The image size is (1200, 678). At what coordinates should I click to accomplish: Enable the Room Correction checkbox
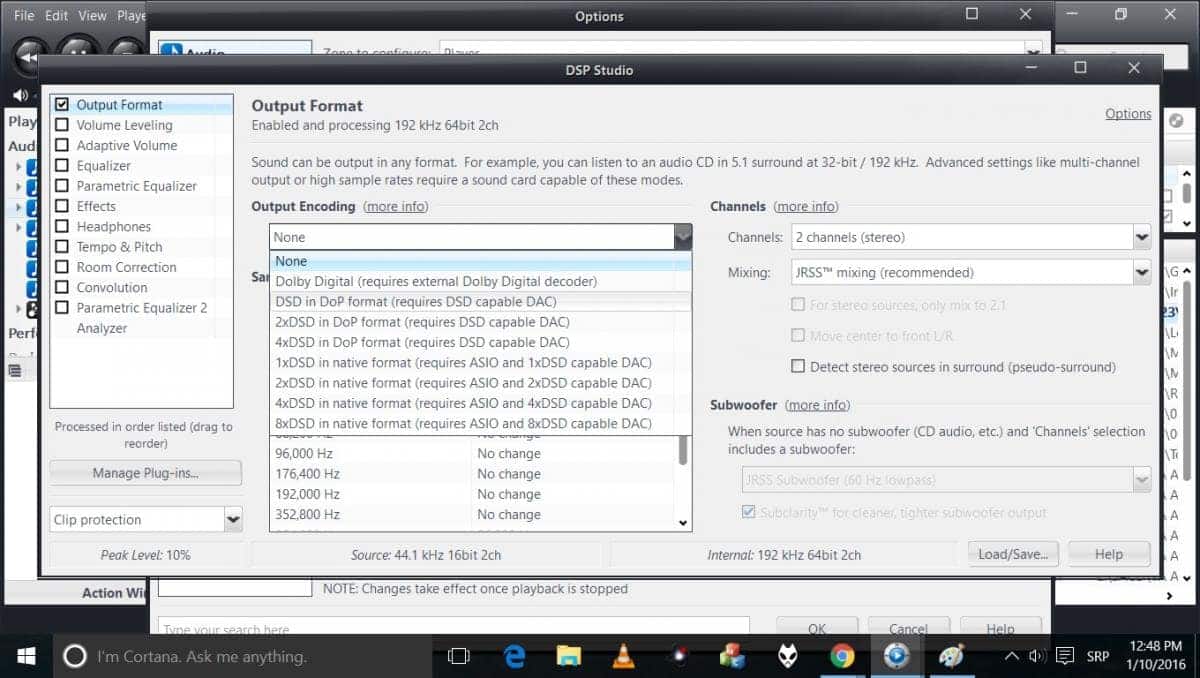62,267
